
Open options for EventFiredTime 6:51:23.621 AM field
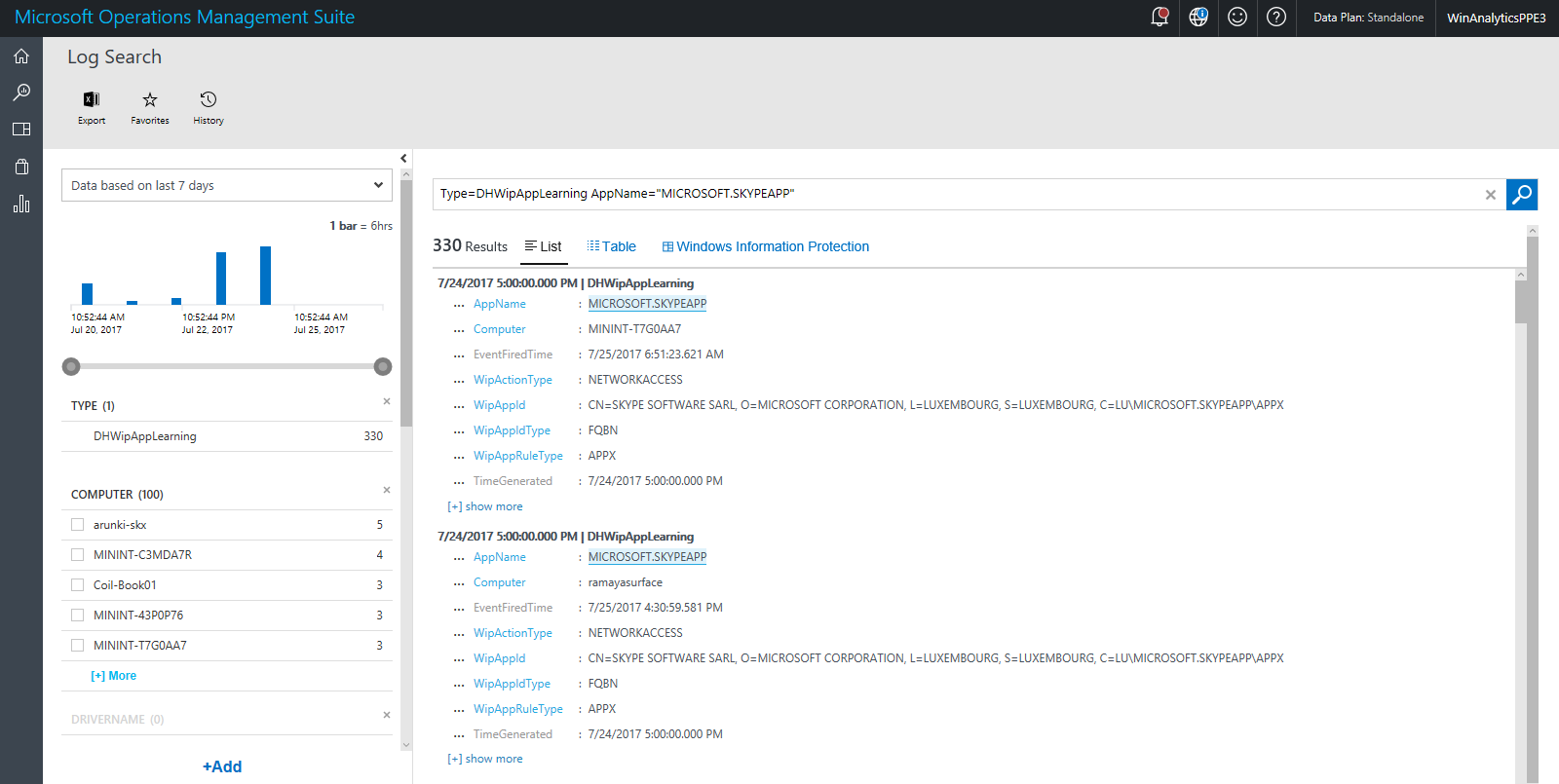tap(459, 355)
